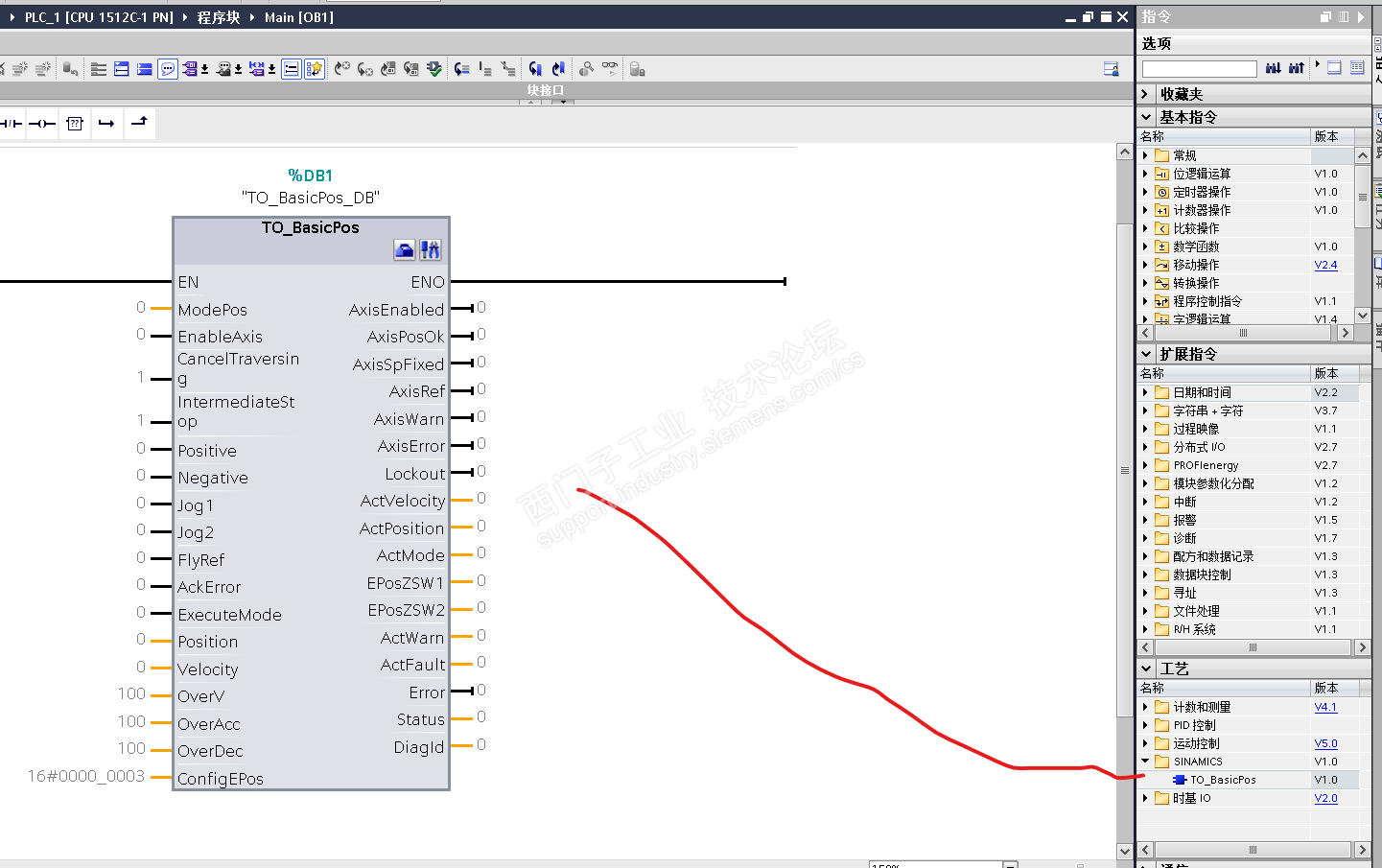The width and height of the screenshot is (1382, 868).
Task: Click the PLC_1 [CPU 1512C-1 PN] breadcrumb
Action: pos(99,17)
